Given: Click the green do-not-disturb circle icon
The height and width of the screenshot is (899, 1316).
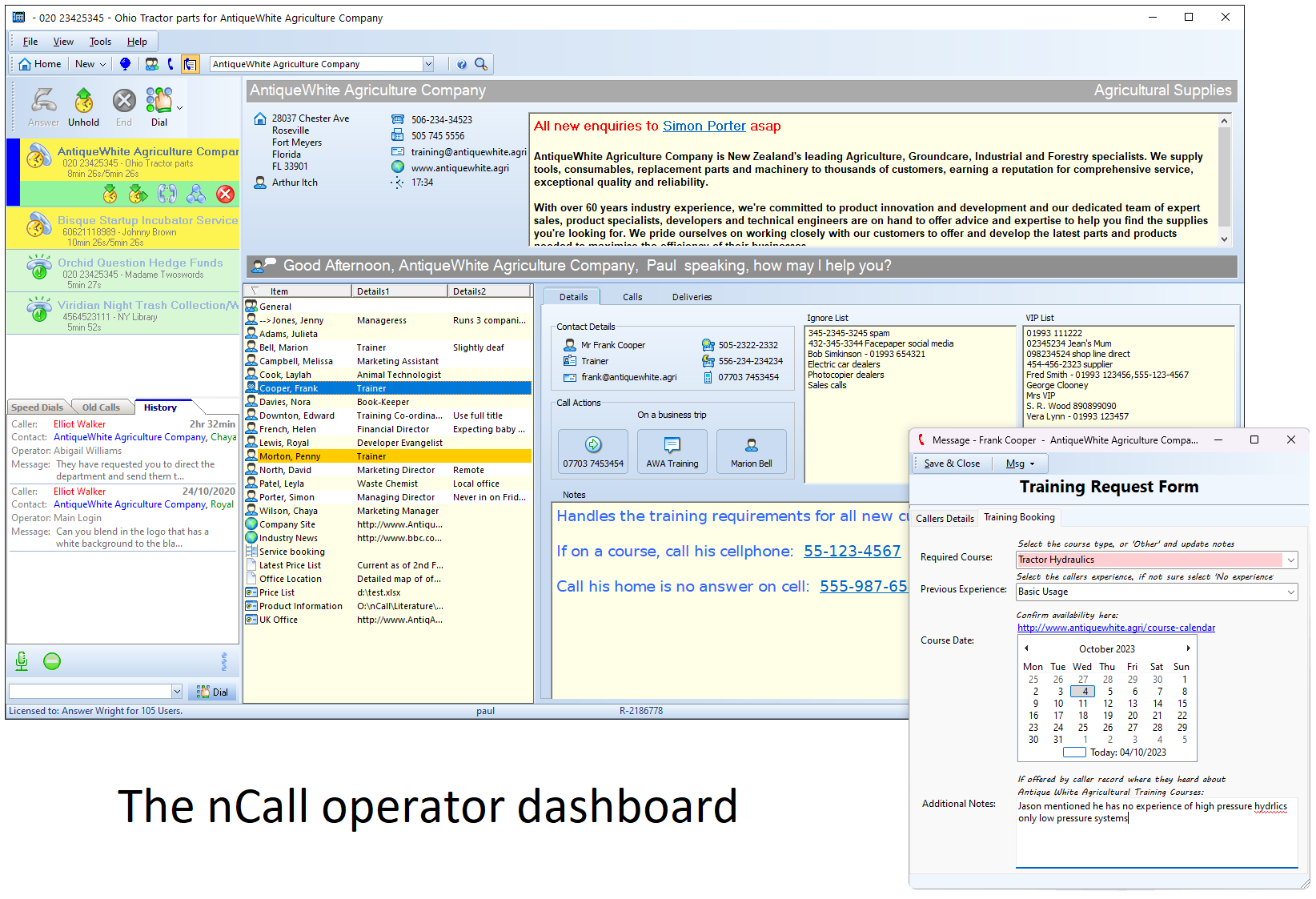Looking at the screenshot, I should pyautogui.click(x=52, y=661).
